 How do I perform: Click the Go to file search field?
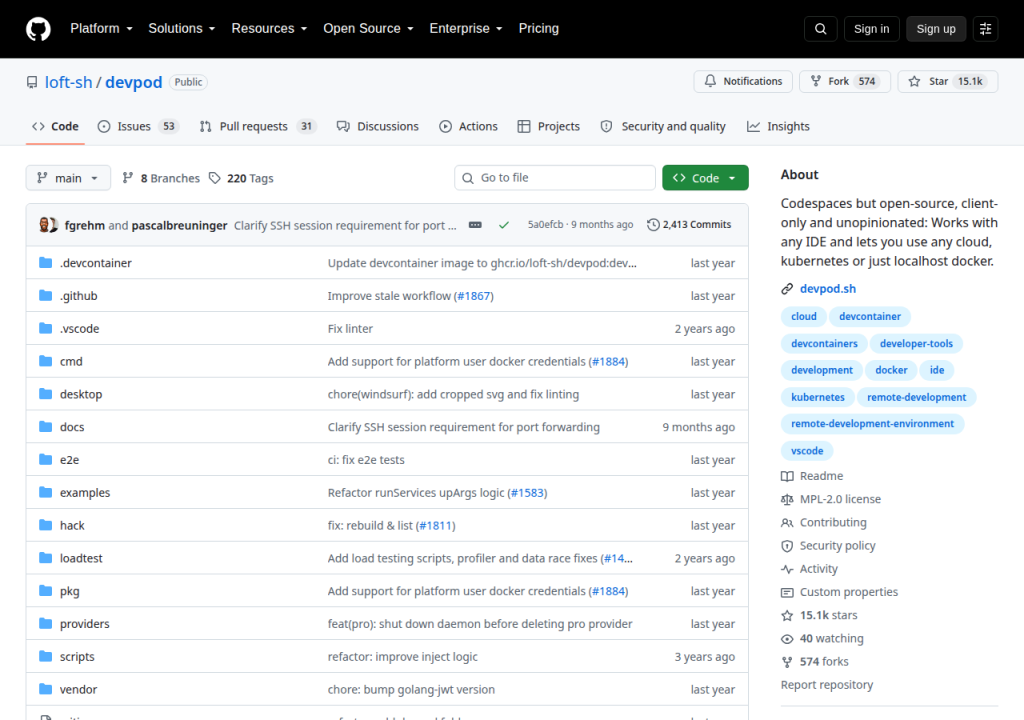pos(554,178)
